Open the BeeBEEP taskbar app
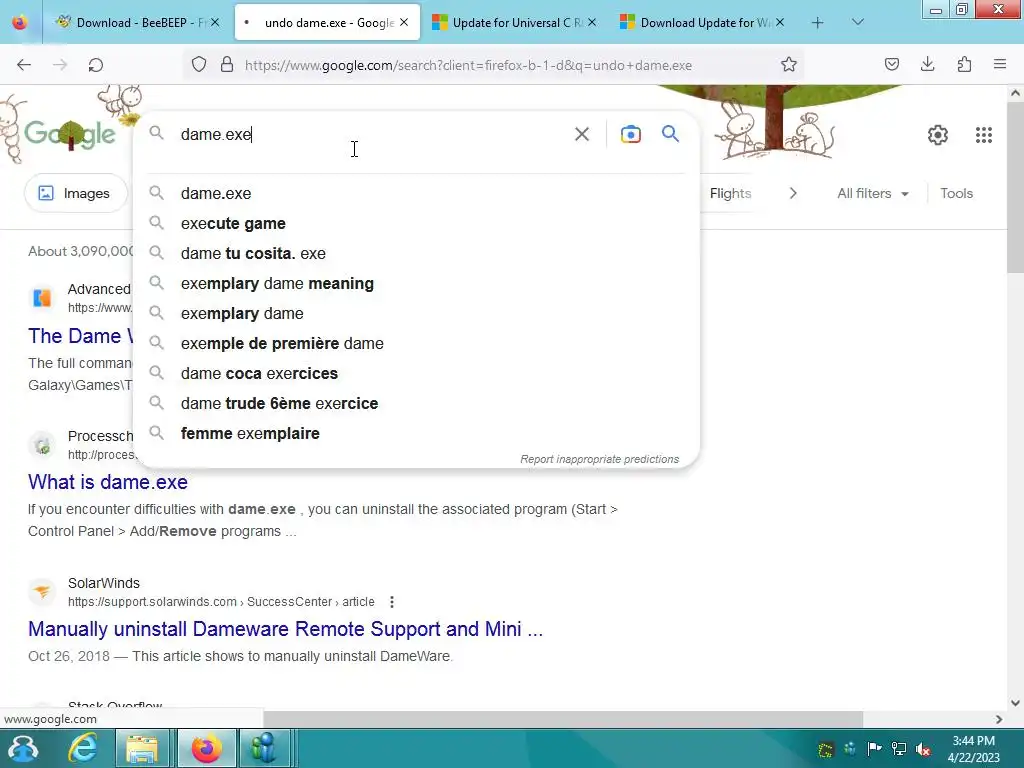Image resolution: width=1024 pixels, height=768 pixels. coord(264,748)
